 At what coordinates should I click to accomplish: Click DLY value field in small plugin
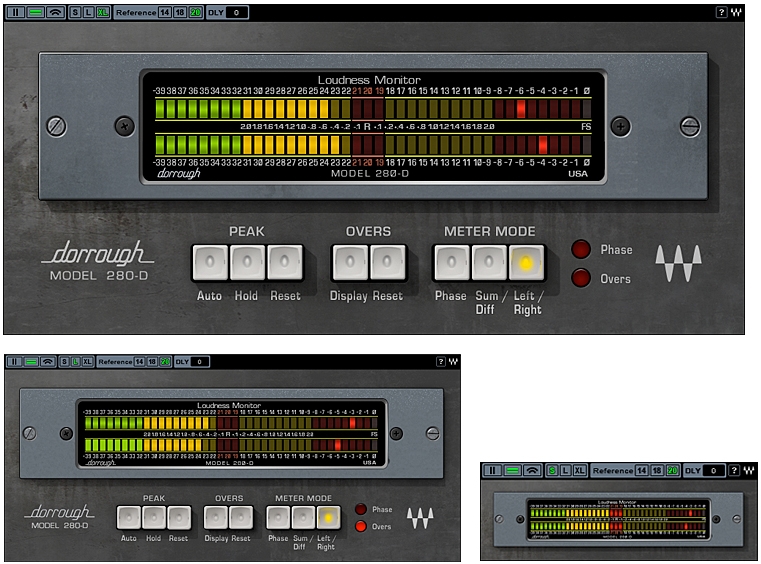713,470
